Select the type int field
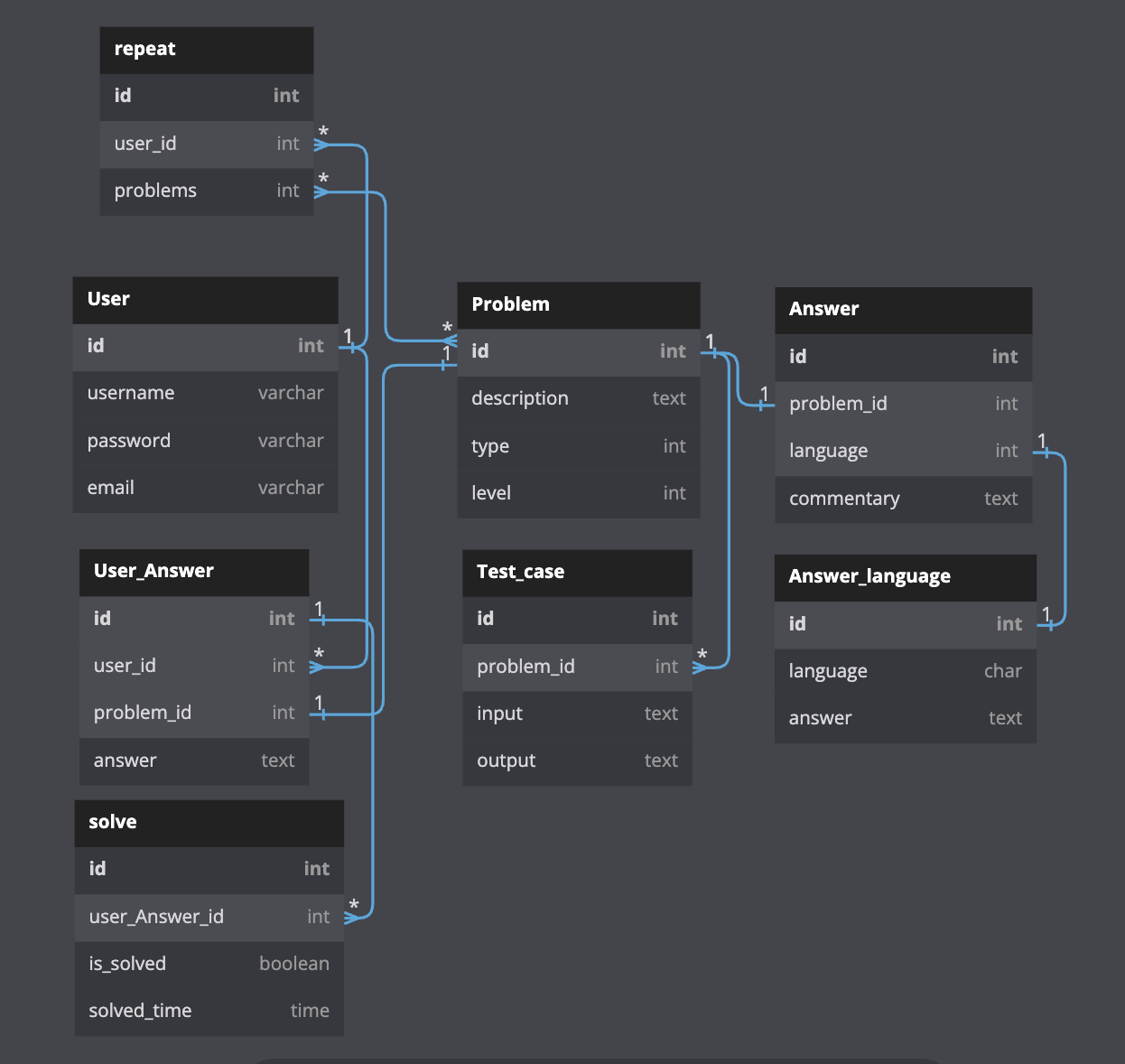 pos(579,447)
